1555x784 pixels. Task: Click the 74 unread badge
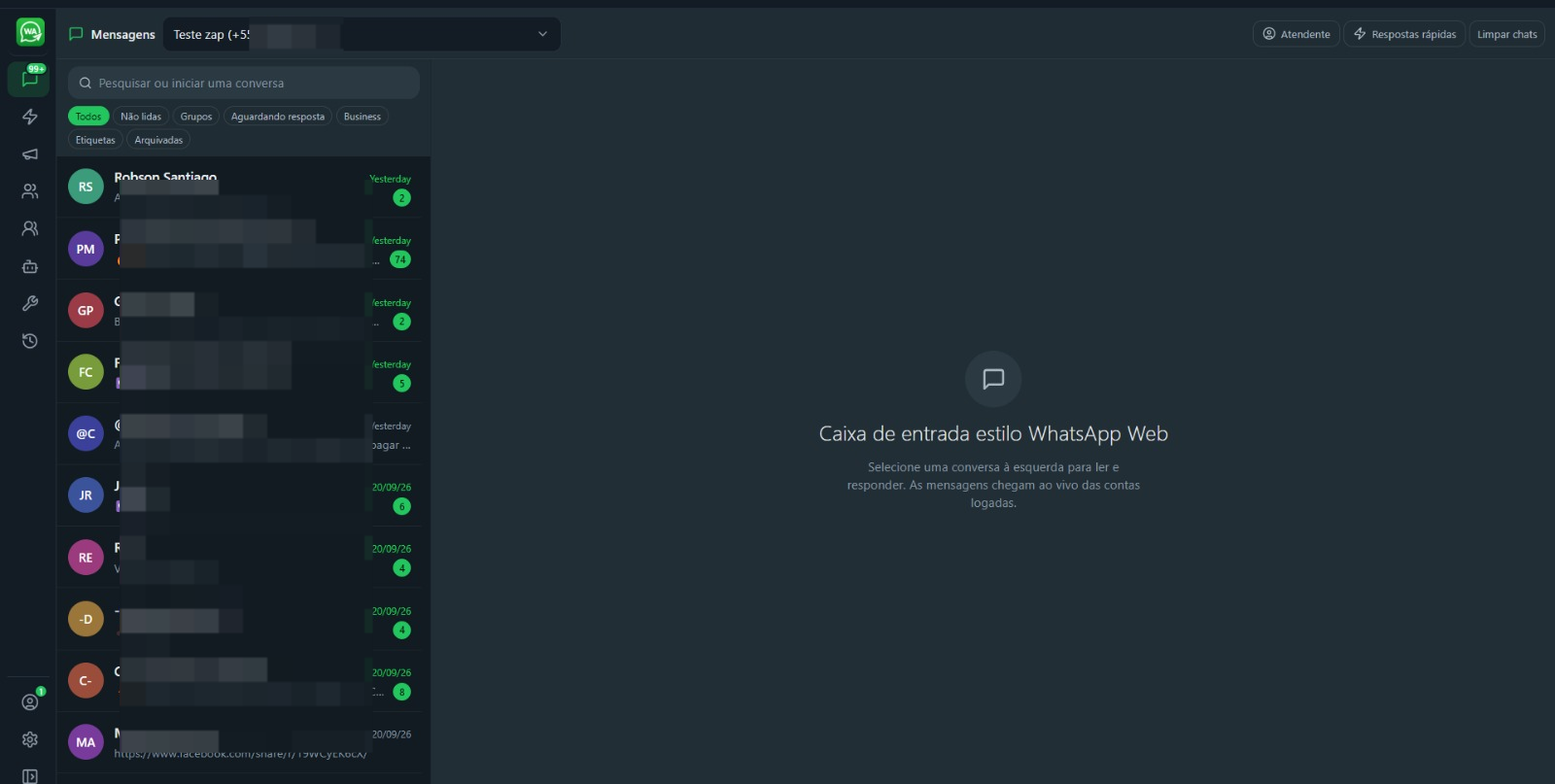coord(400,259)
